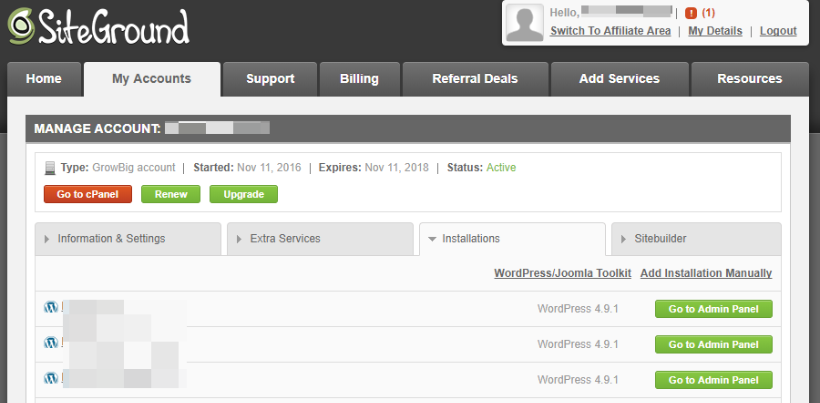Open Admin Panel for first installation
The height and width of the screenshot is (403, 820).
click(714, 309)
